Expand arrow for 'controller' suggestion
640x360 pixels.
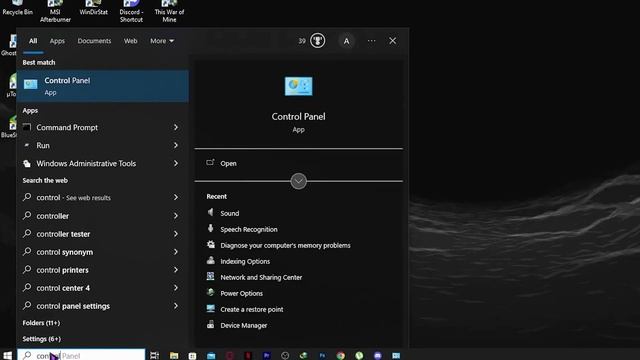click(176, 216)
